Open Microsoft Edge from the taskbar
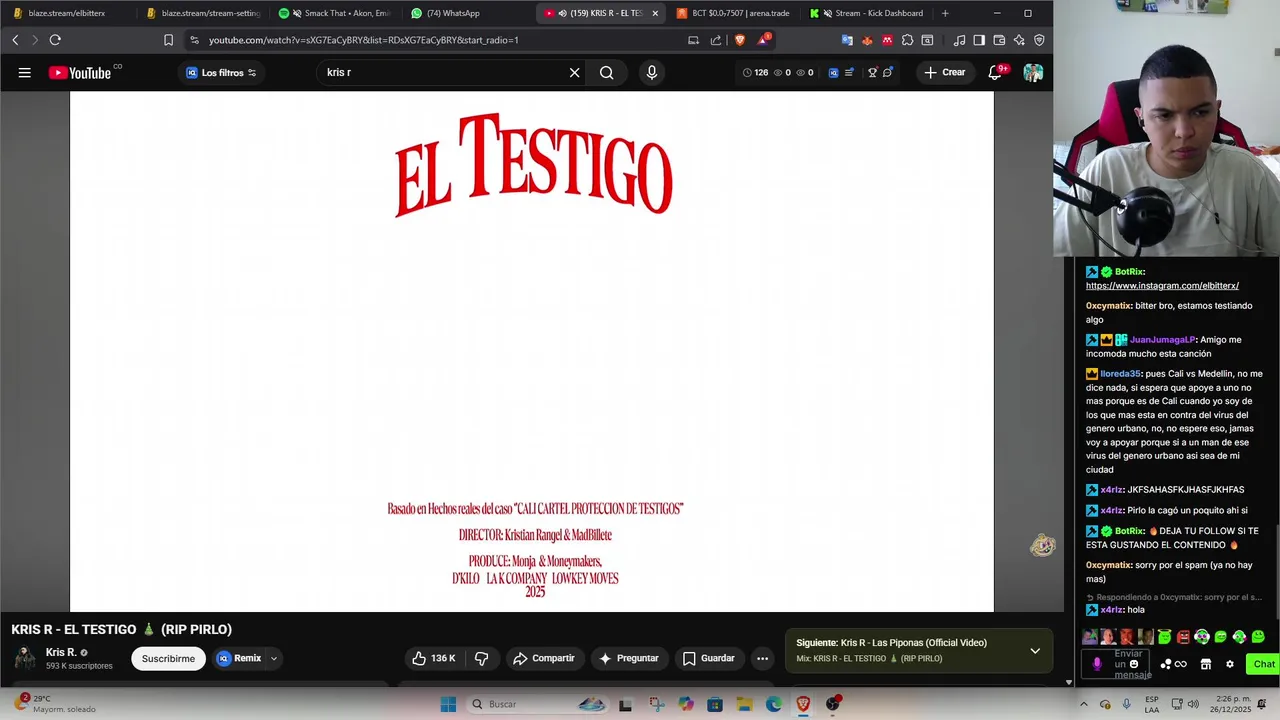The image size is (1280, 720). (x=774, y=704)
